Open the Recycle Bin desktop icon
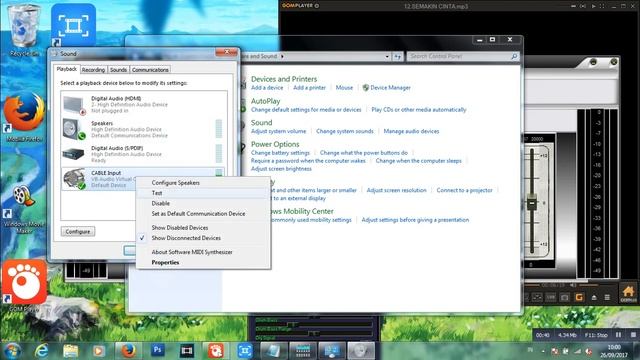The height and width of the screenshot is (360, 640). [x=24, y=29]
